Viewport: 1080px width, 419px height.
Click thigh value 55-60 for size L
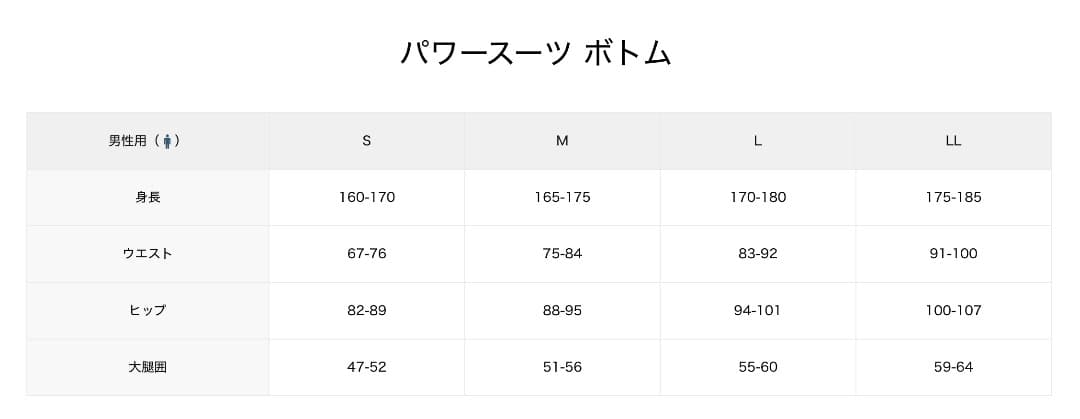click(x=757, y=367)
